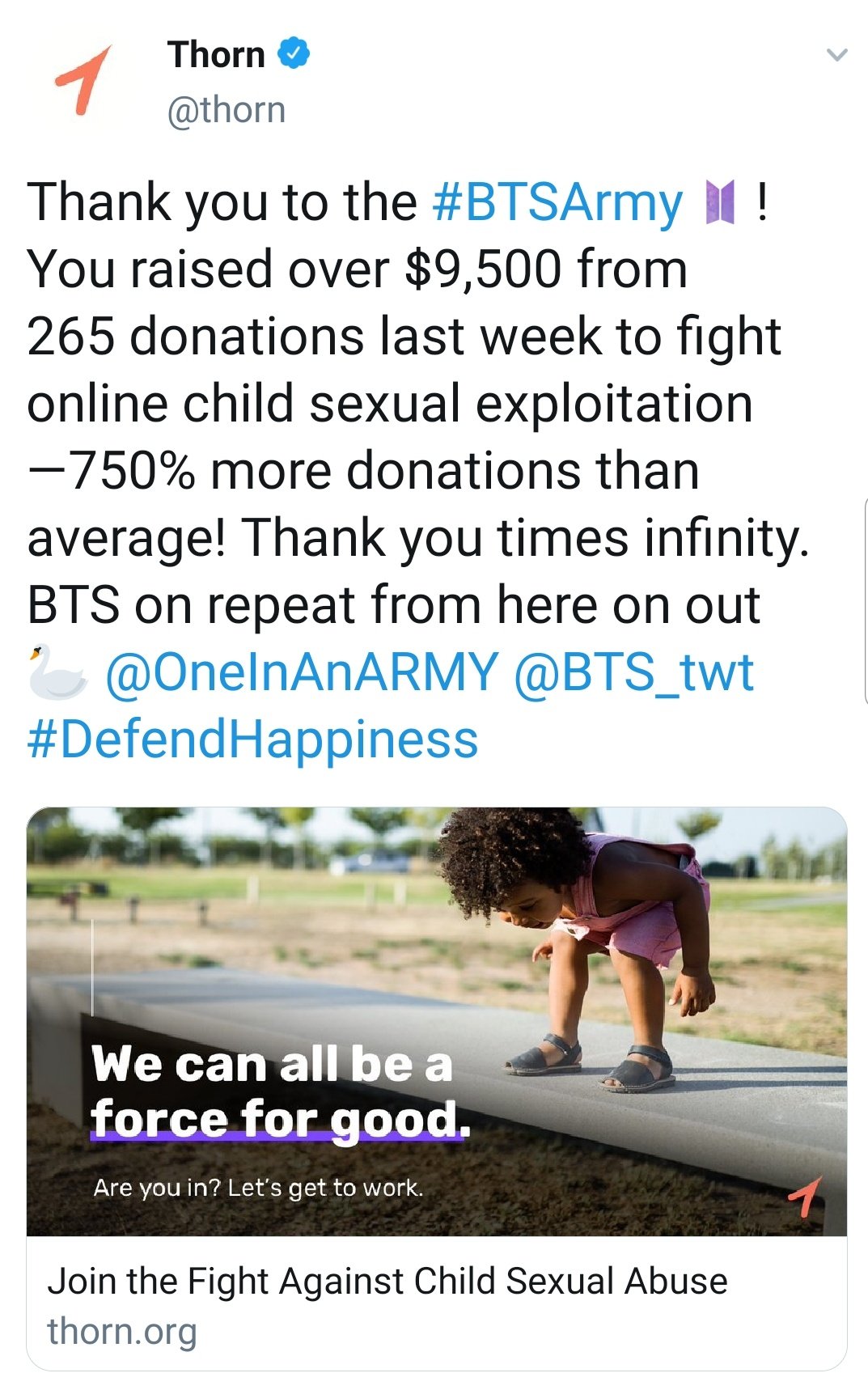
Task: Click the Thorn logo on card image
Action: click(x=806, y=1196)
